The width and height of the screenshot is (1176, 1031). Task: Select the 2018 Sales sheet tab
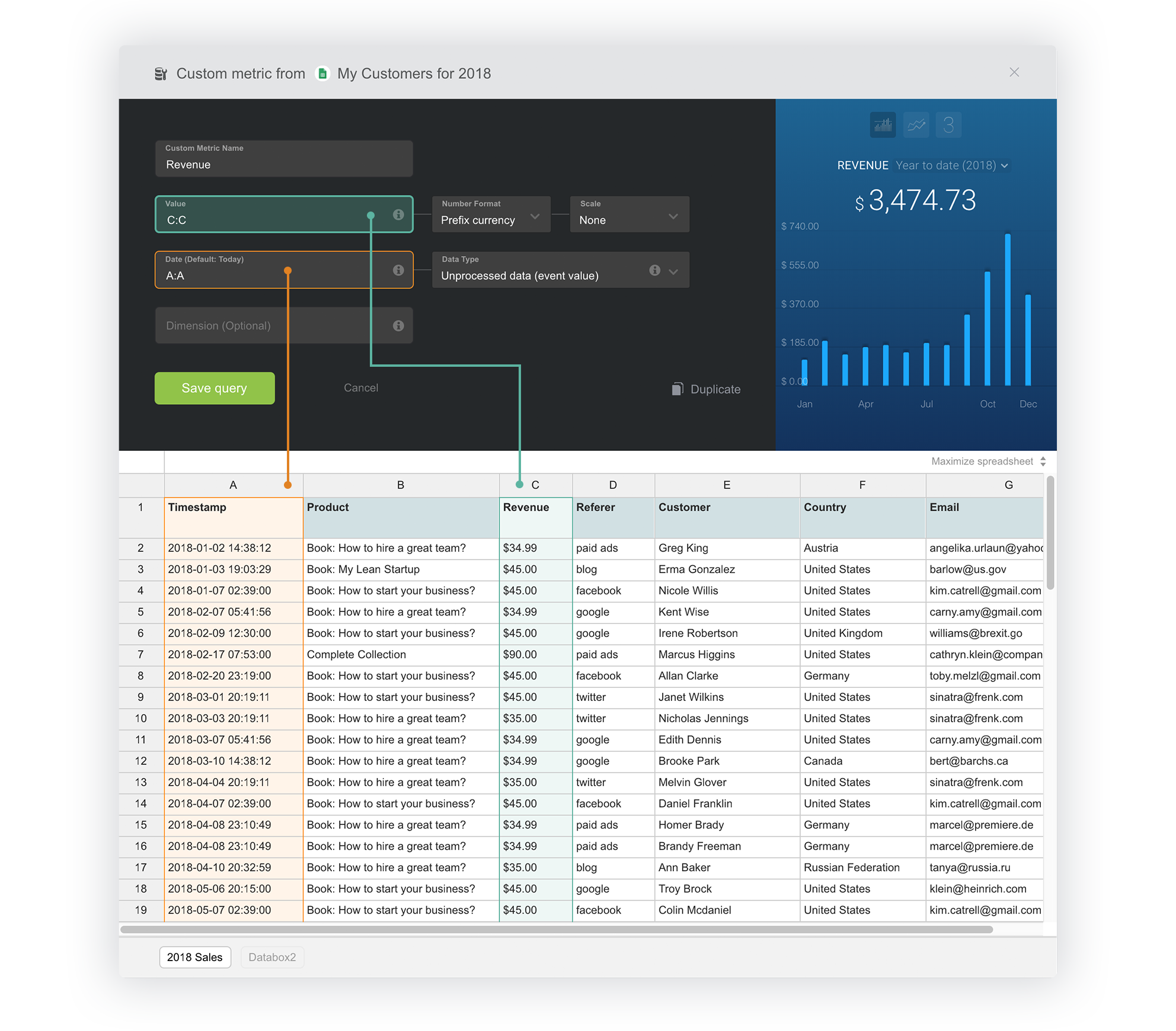194,957
